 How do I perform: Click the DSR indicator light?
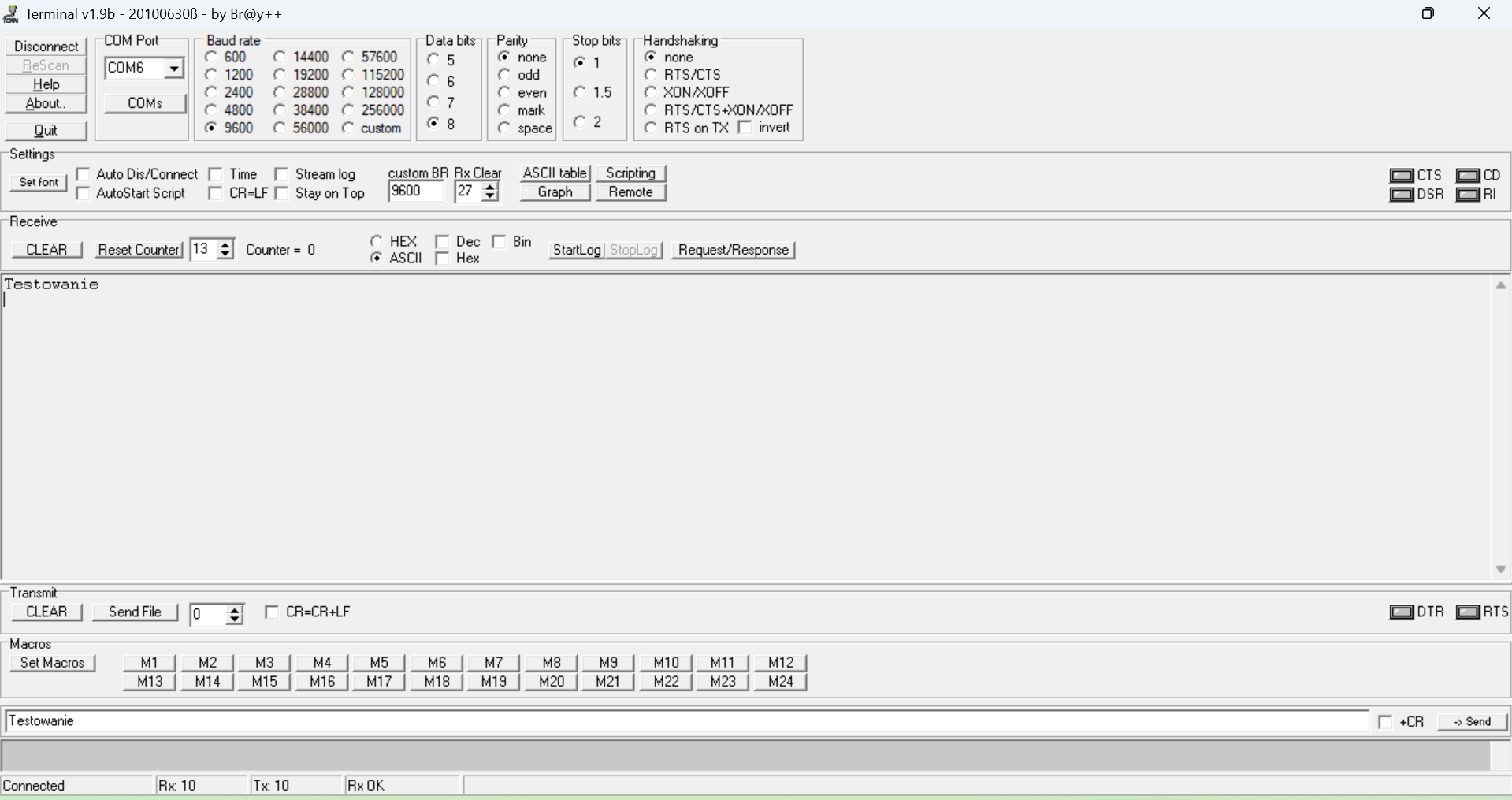coord(1402,195)
